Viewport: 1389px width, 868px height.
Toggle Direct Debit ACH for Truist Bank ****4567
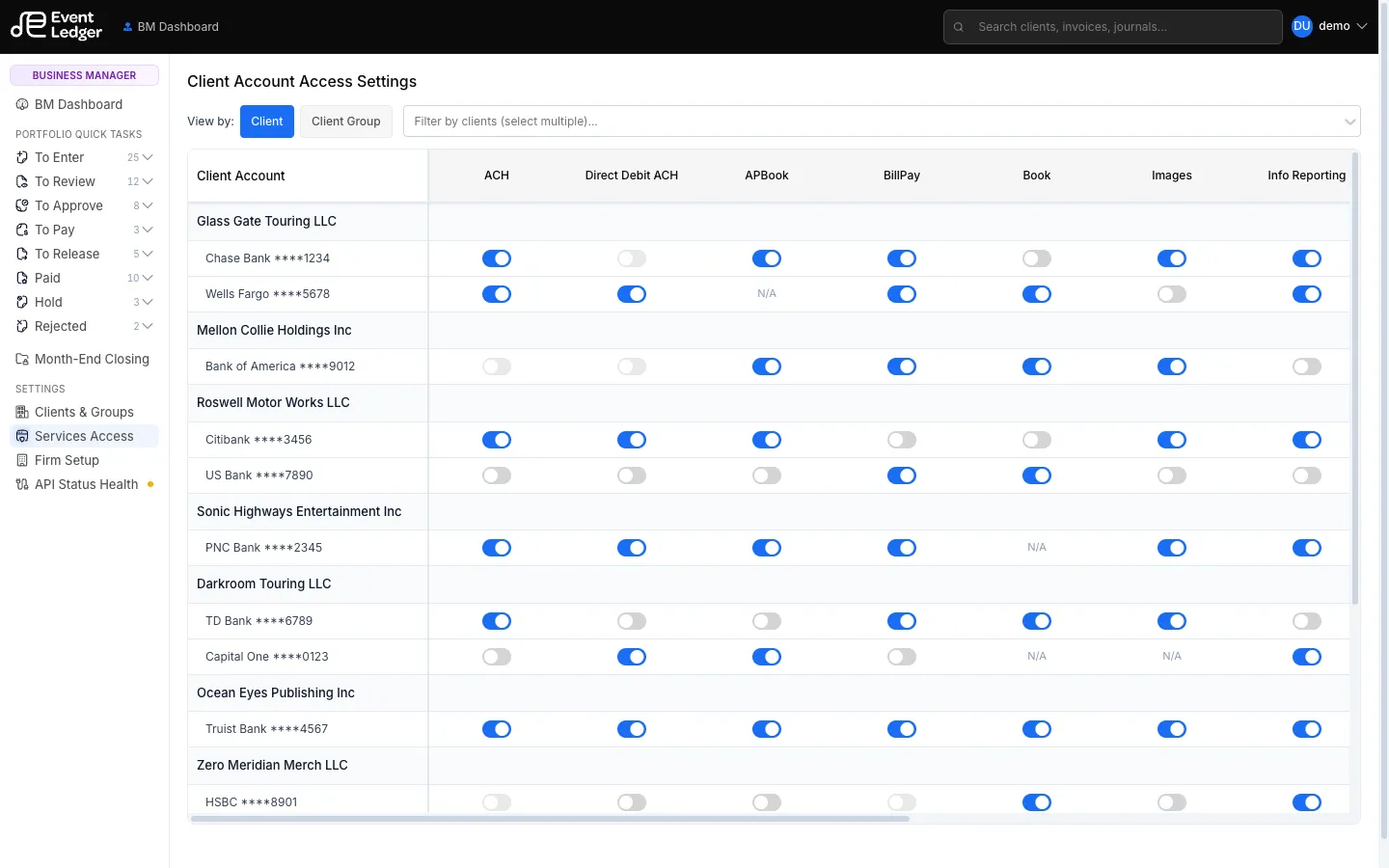tap(632, 729)
